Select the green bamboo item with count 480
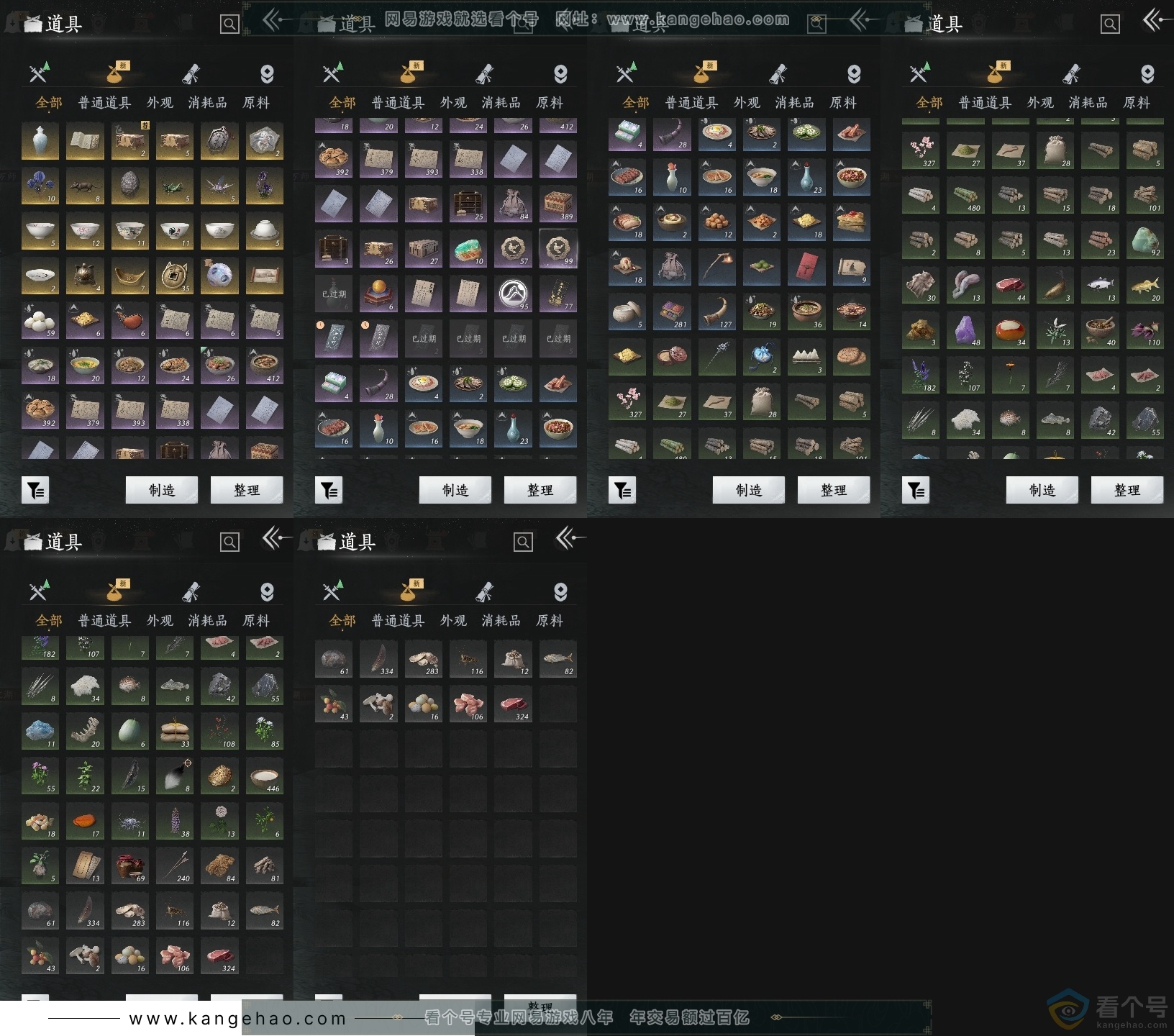Screen dimensions: 1174x1036 coord(965,195)
